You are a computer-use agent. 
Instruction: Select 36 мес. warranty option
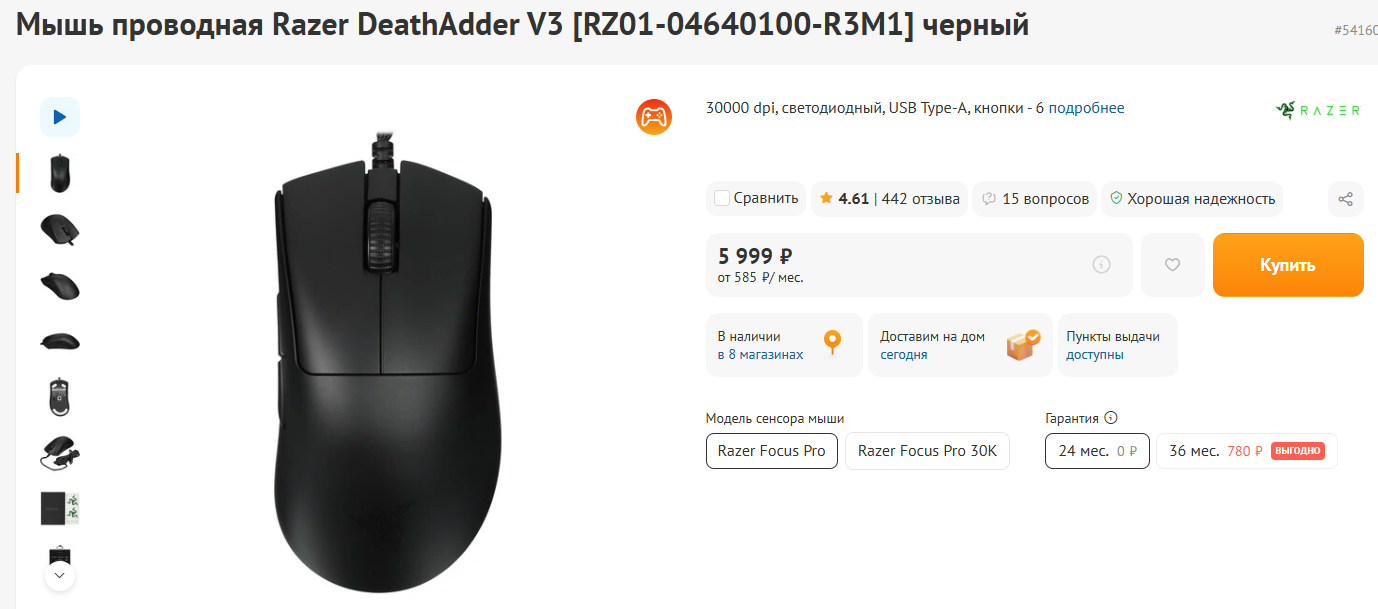(1246, 451)
